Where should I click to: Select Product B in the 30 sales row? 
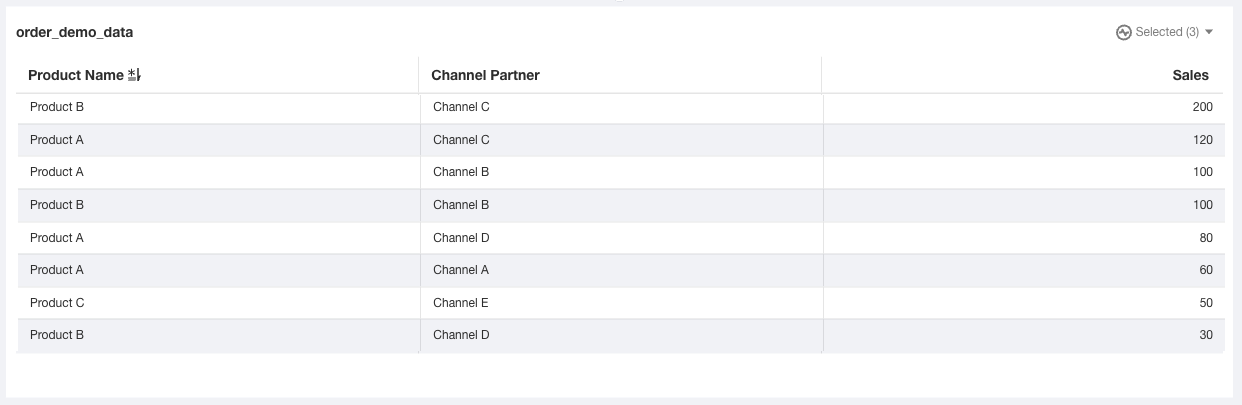click(57, 335)
